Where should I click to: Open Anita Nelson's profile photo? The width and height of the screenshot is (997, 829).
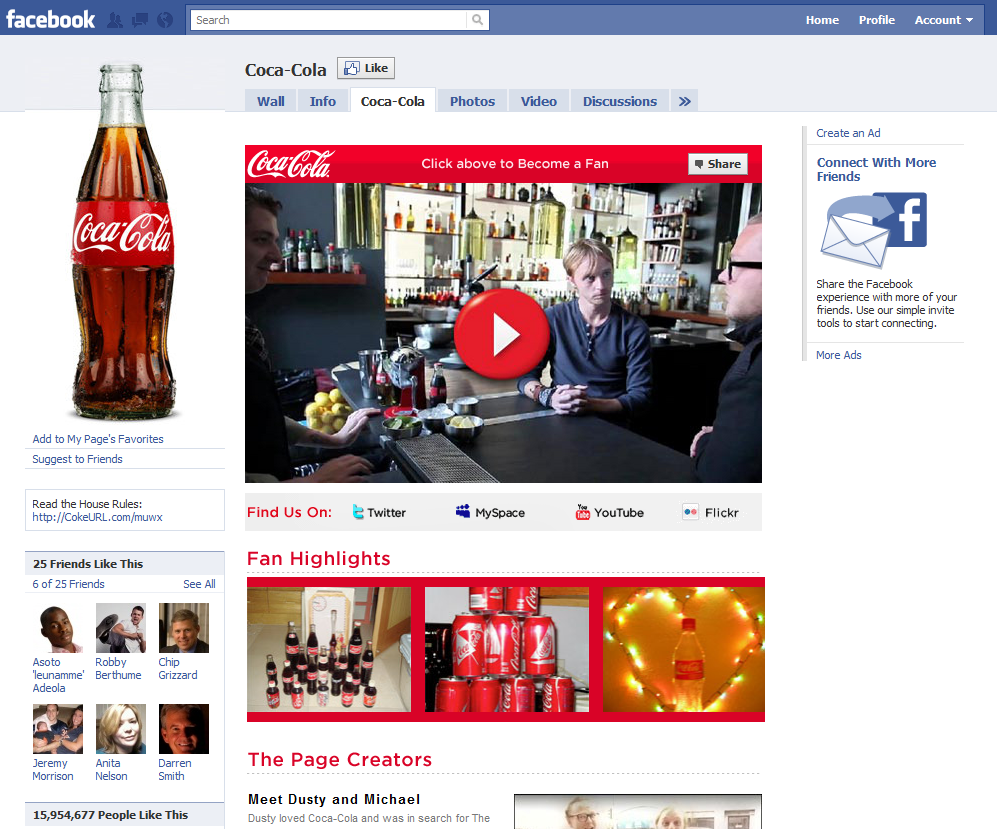tap(121, 729)
